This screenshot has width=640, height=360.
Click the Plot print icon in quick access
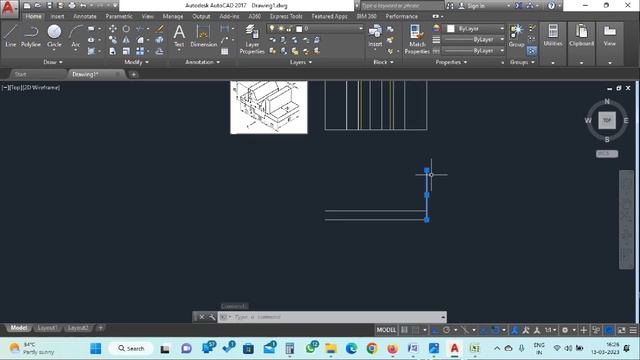tap(72, 5)
